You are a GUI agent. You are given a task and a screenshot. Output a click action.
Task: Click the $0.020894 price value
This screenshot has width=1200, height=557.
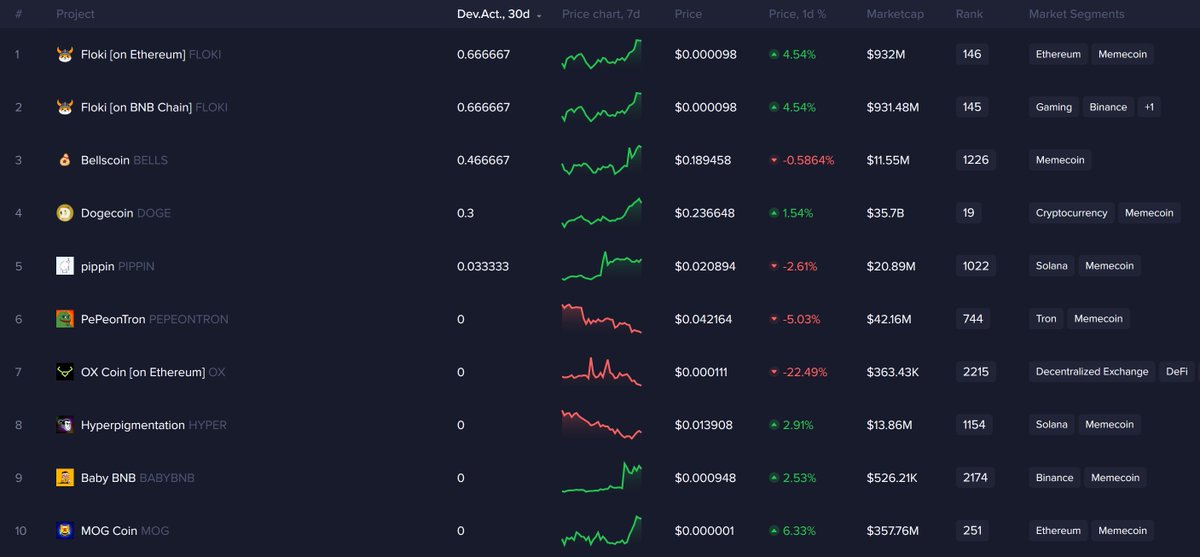705,266
